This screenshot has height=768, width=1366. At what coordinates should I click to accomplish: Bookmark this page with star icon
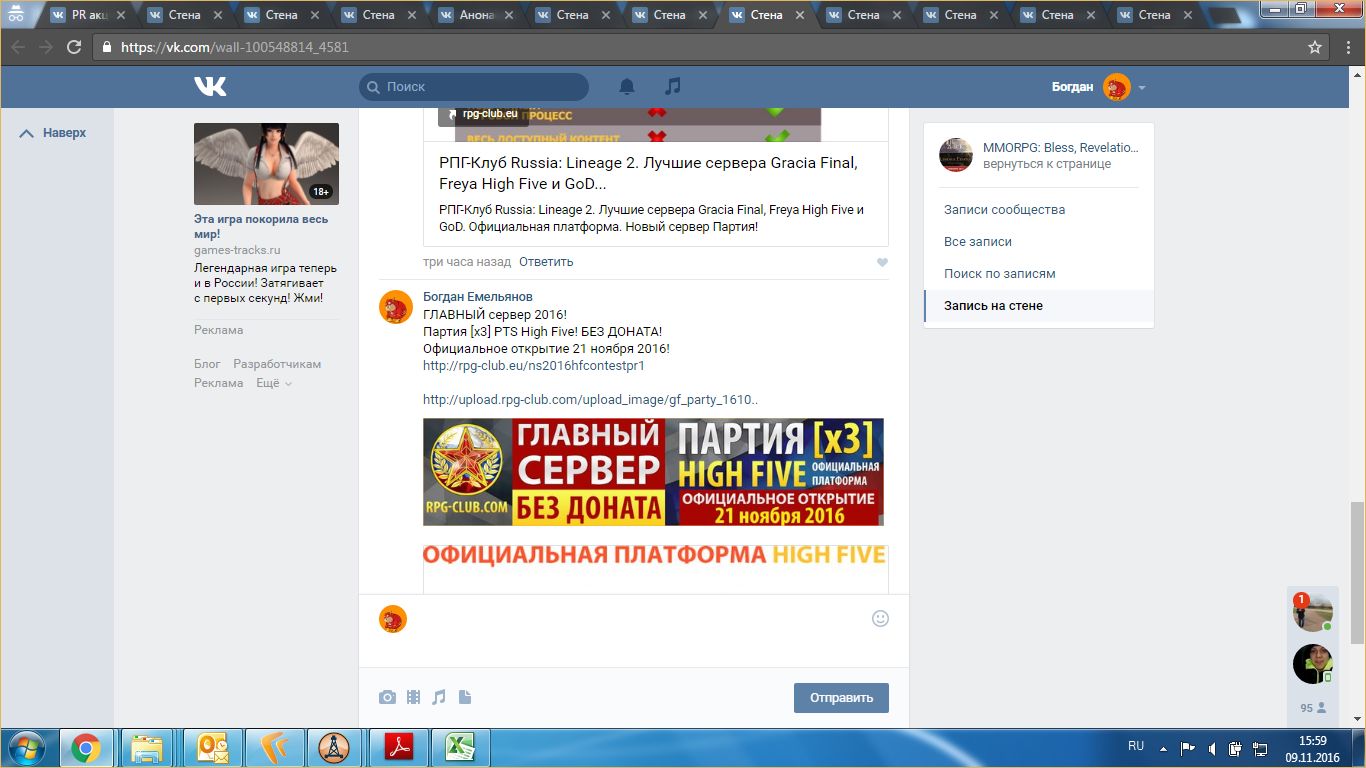click(x=1315, y=47)
